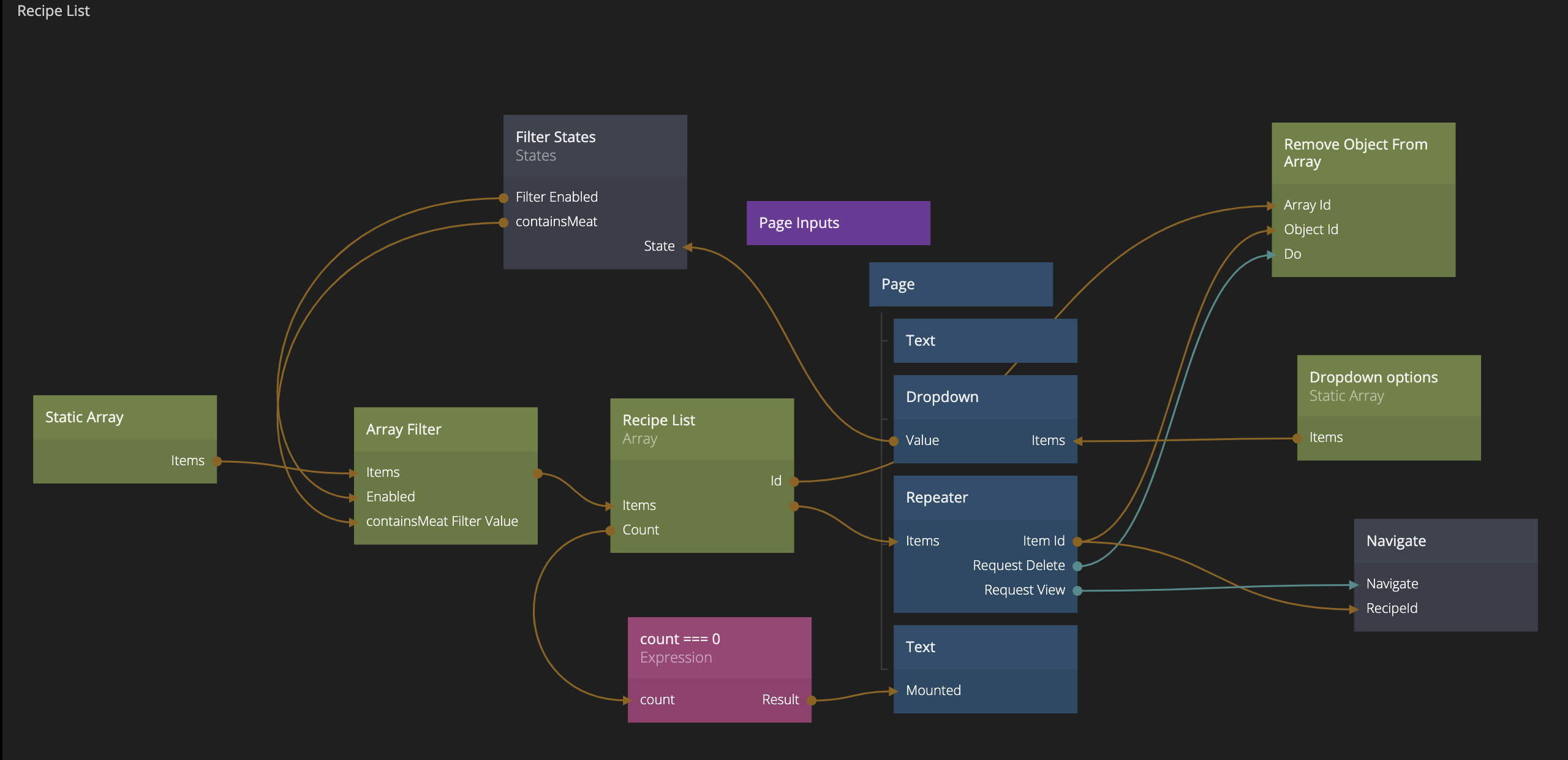1568x760 pixels.
Task: Click the Filter Enabled port dot
Action: [503, 198]
